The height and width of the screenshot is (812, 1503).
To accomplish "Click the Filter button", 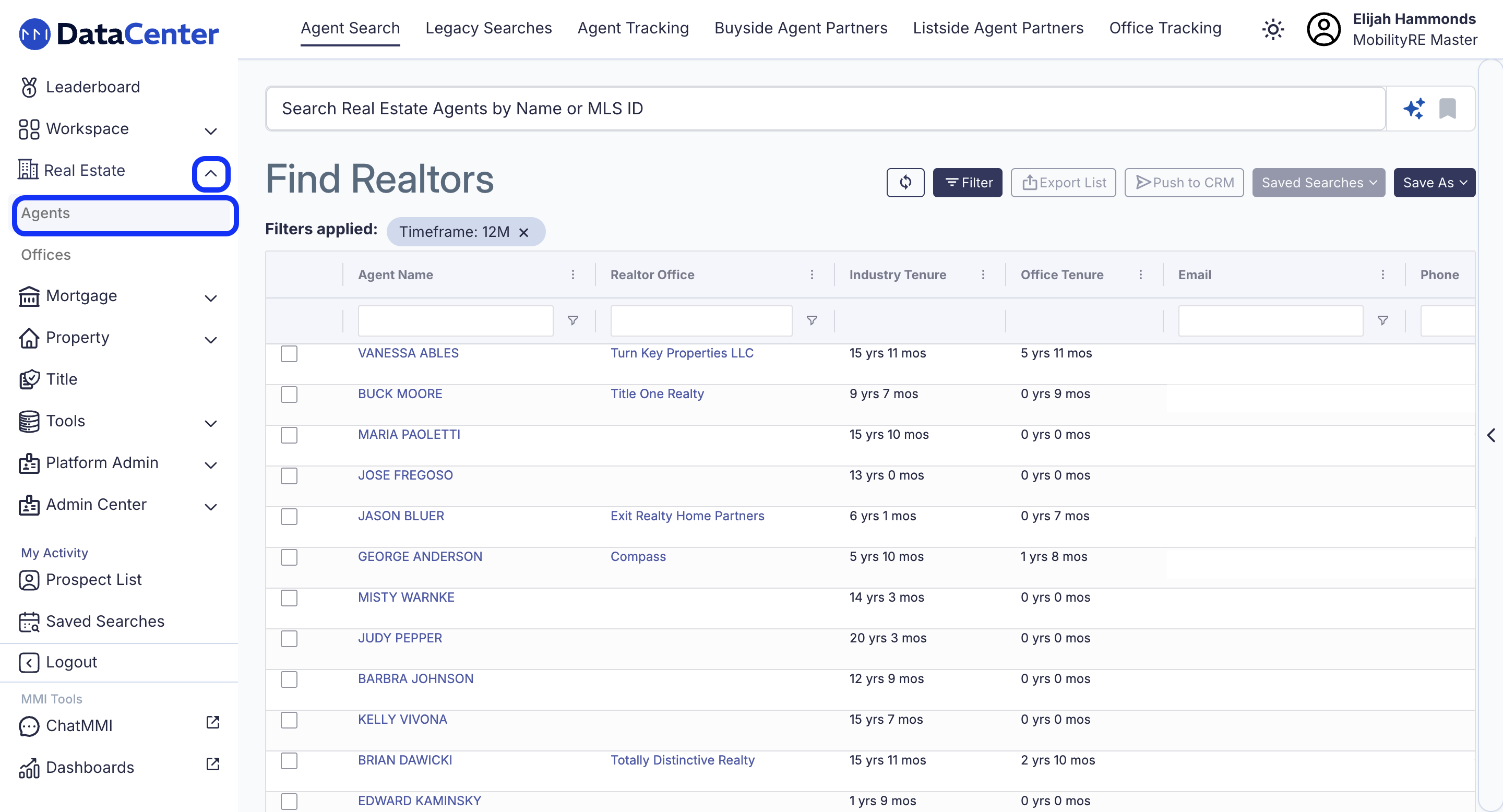I will point(968,183).
